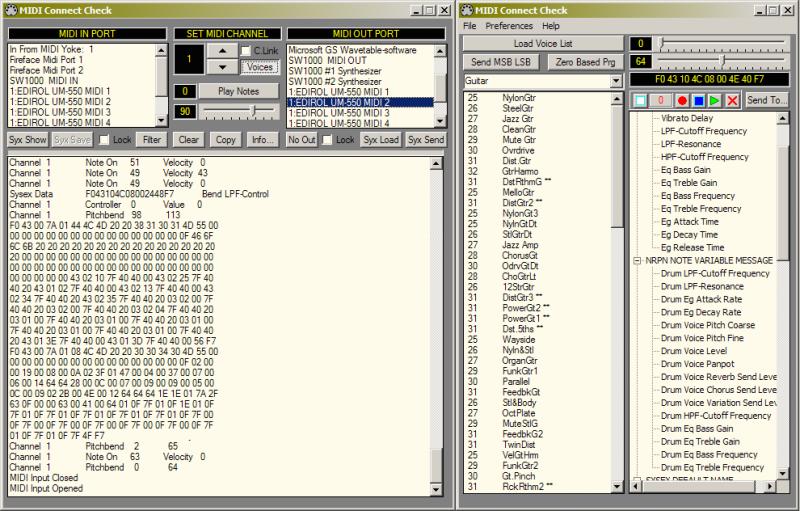Click the No Out button

pos(302,140)
